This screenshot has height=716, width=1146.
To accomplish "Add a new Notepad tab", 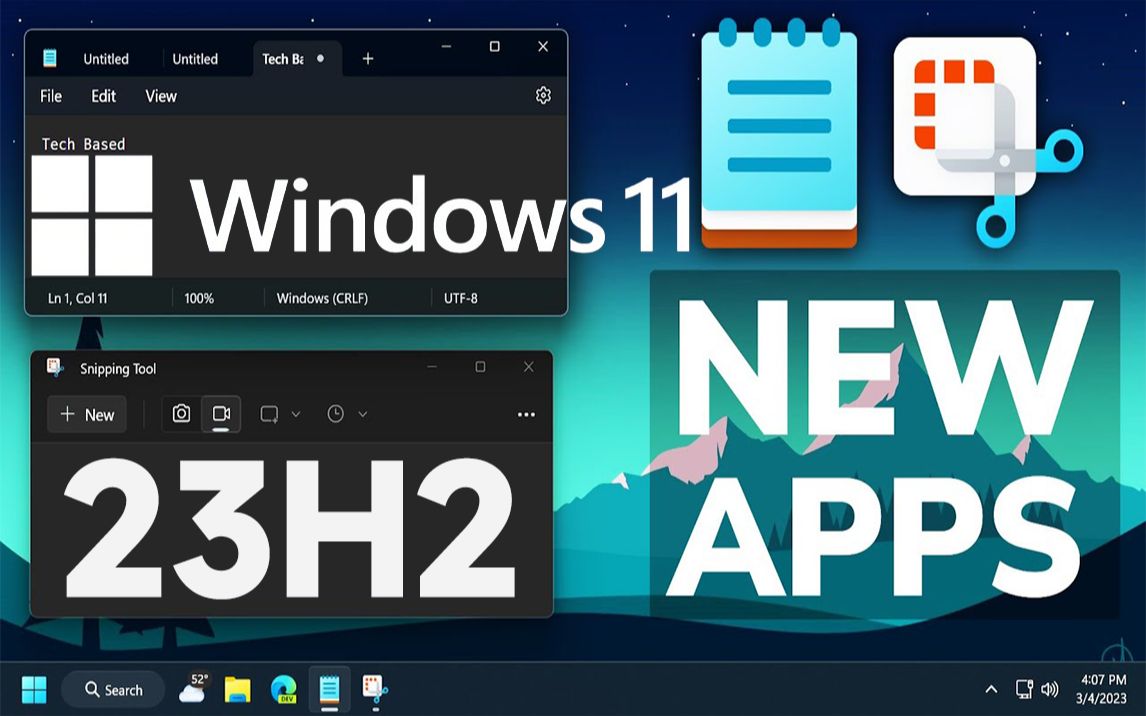I will click(x=367, y=59).
